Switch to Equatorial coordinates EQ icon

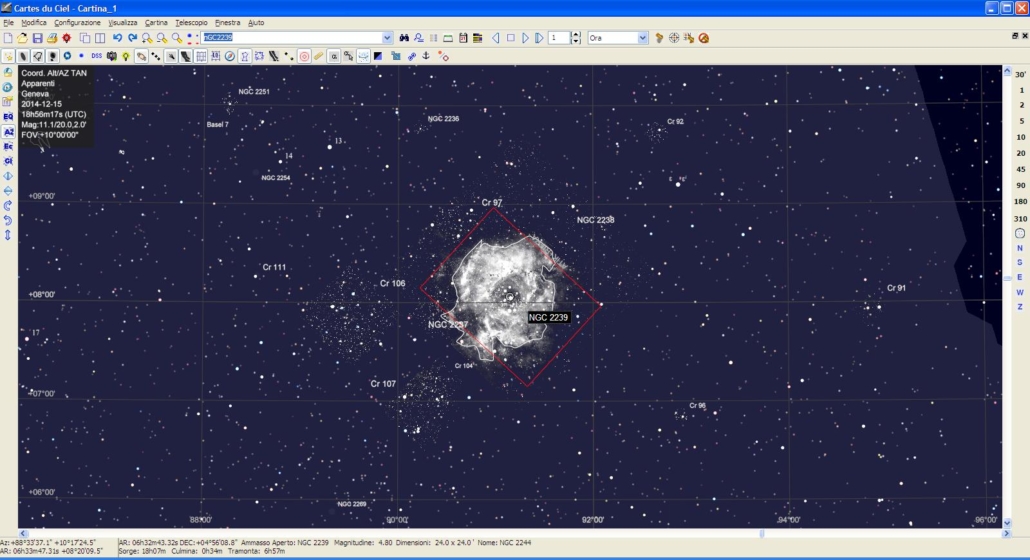(x=8, y=117)
